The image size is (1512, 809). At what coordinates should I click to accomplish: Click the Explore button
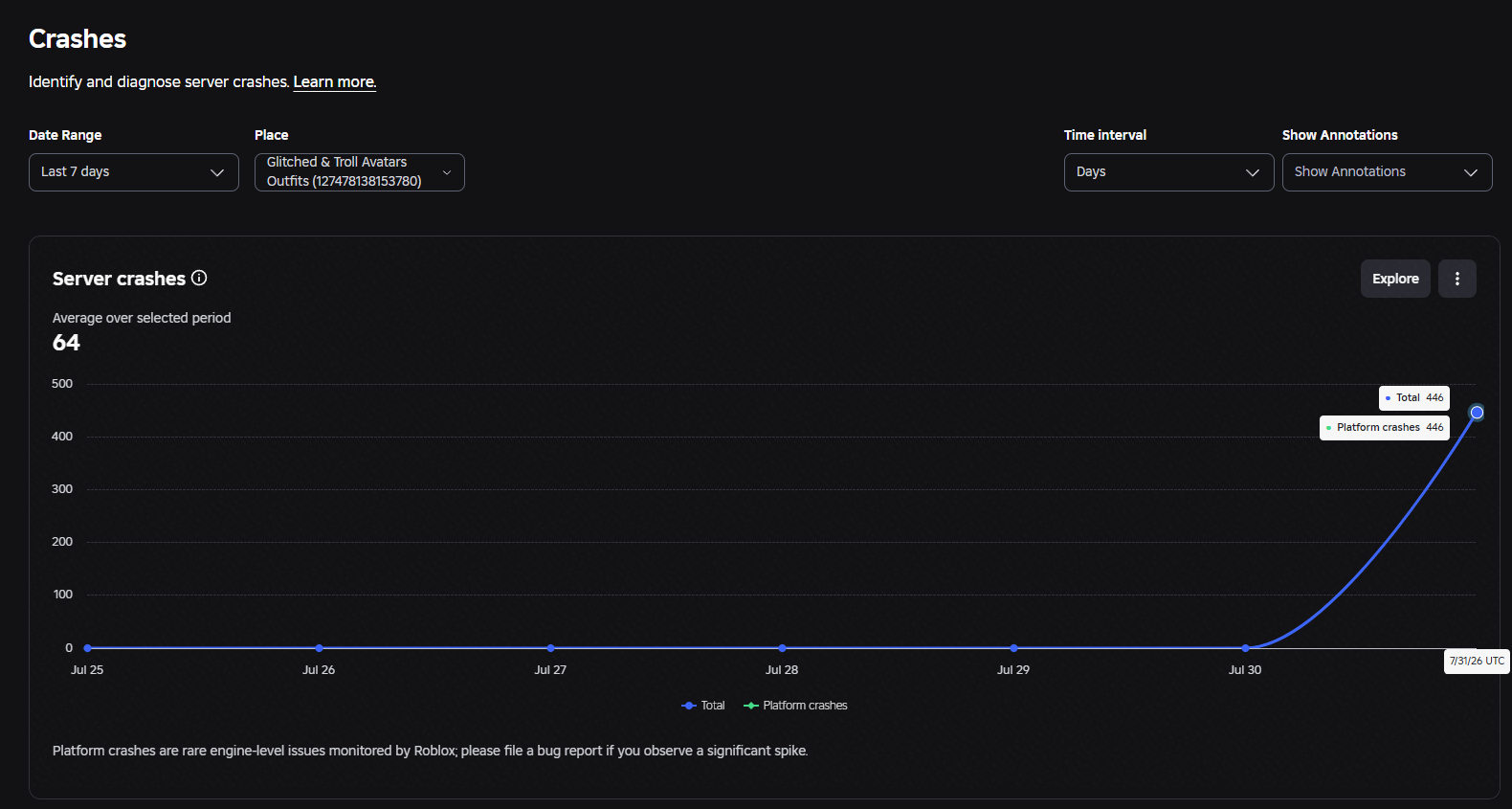(x=1395, y=279)
